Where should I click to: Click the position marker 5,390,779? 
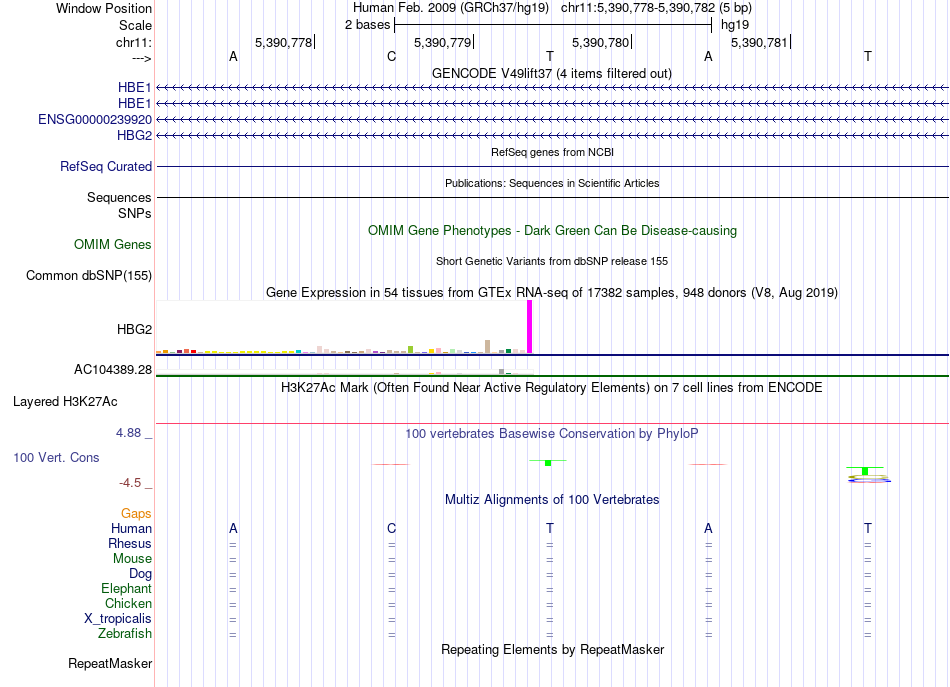442,42
